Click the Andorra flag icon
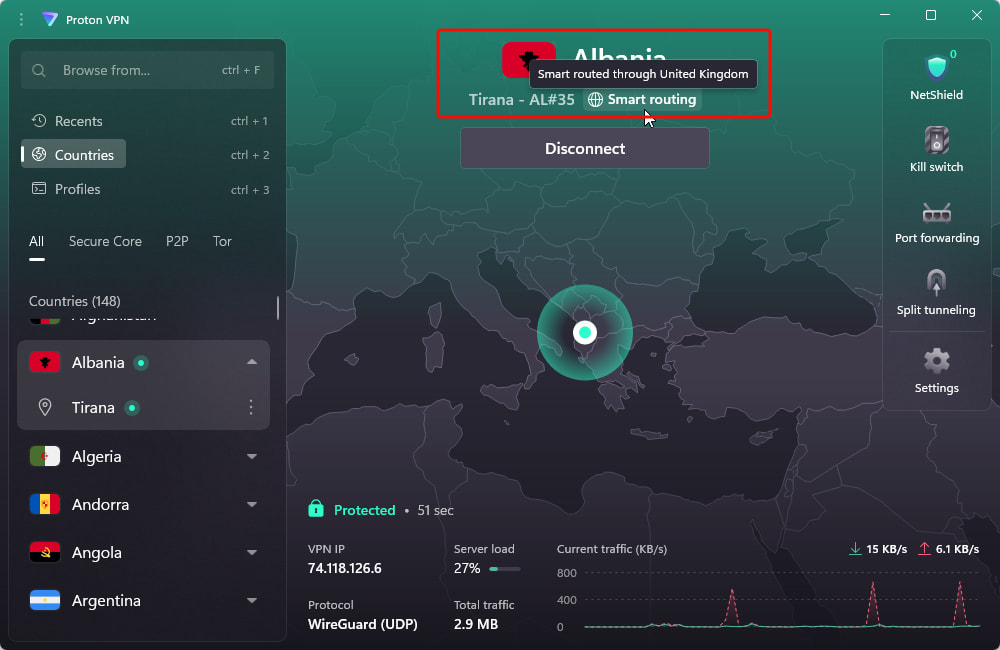The image size is (1000, 650). pos(45,505)
